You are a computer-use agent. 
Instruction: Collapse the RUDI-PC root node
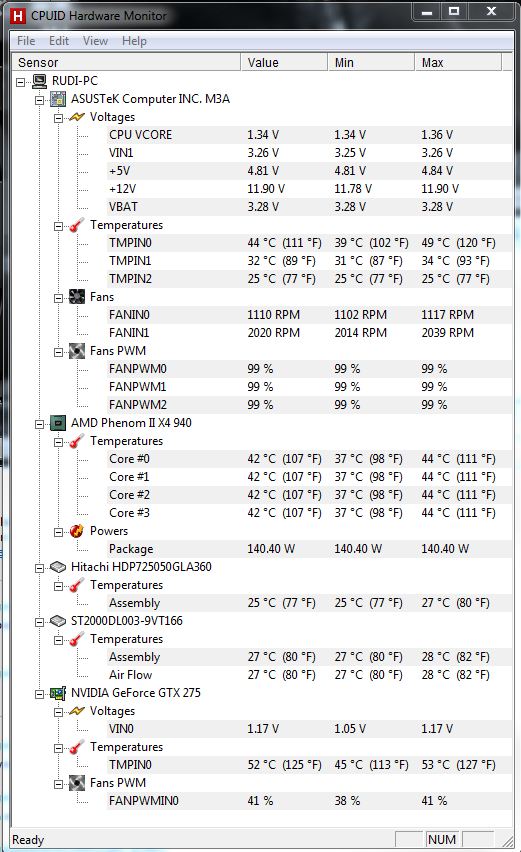tap(21, 82)
